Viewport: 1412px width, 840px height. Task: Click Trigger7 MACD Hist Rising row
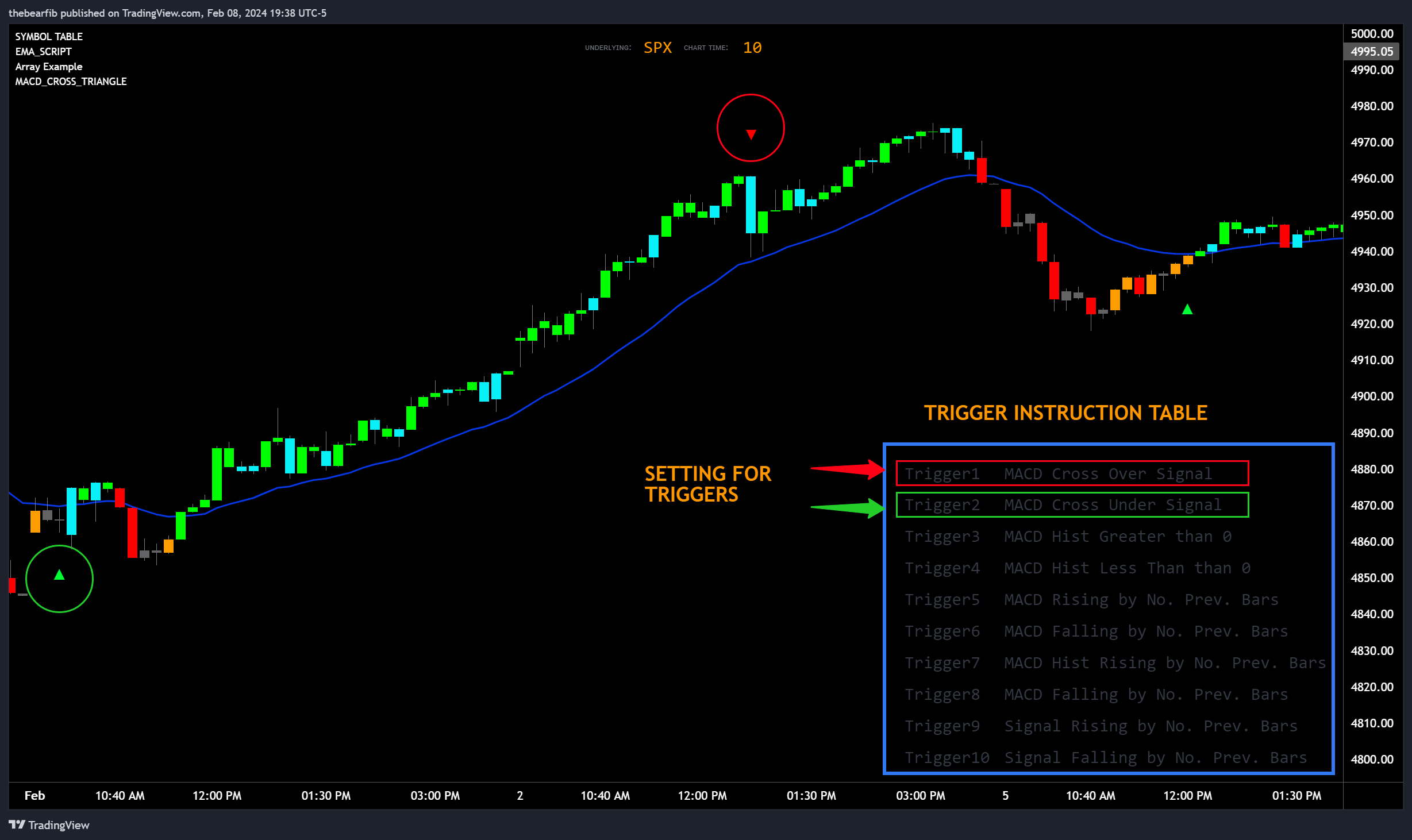(x=1115, y=663)
